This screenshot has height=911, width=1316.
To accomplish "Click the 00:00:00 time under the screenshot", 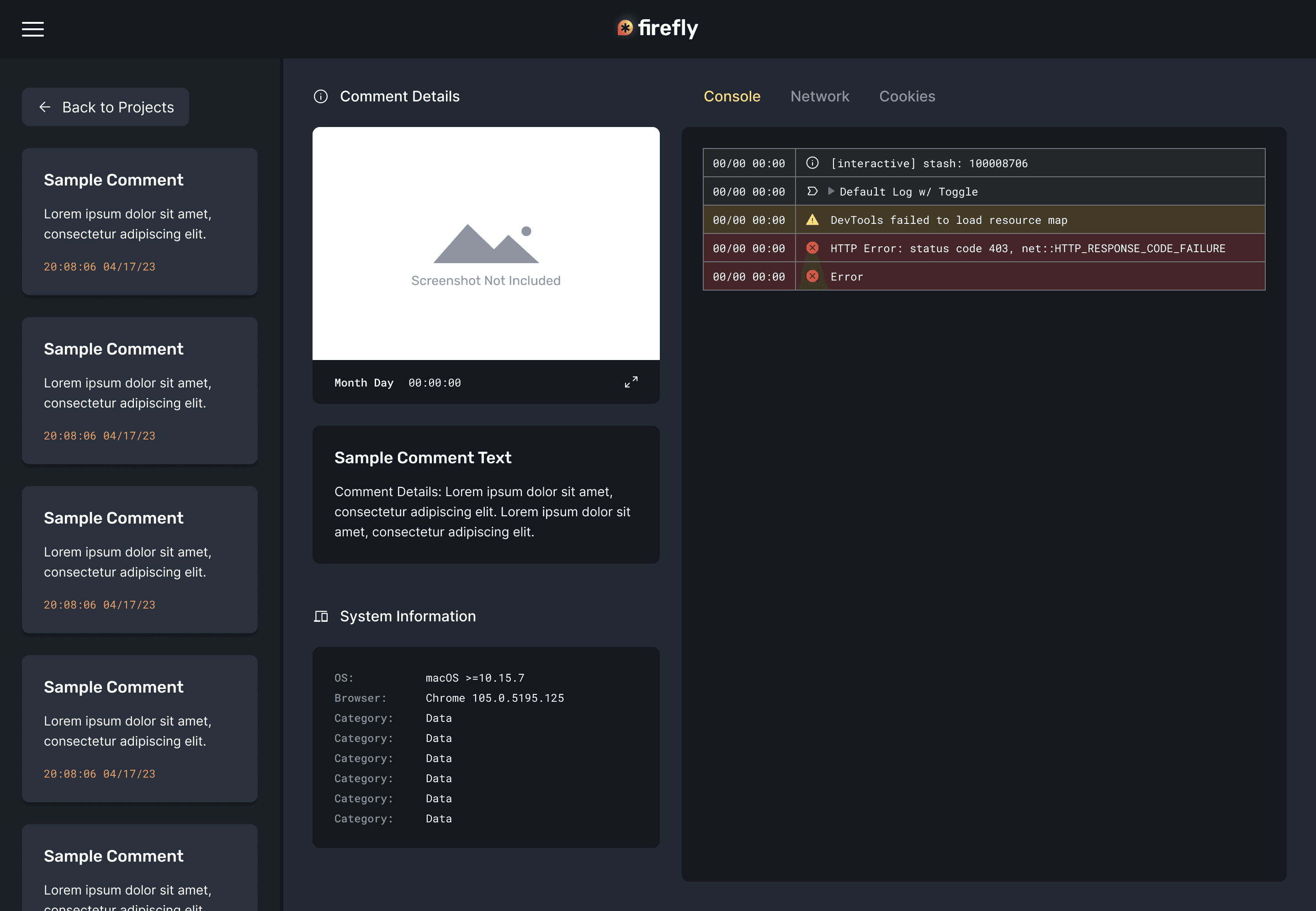I will coord(435,382).
